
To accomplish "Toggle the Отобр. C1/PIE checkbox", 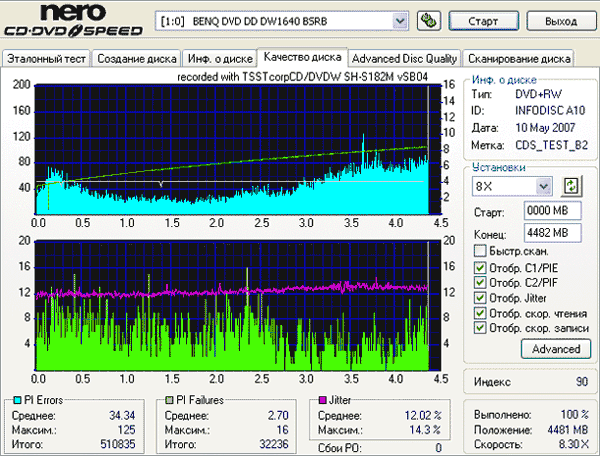I will tap(480, 267).
